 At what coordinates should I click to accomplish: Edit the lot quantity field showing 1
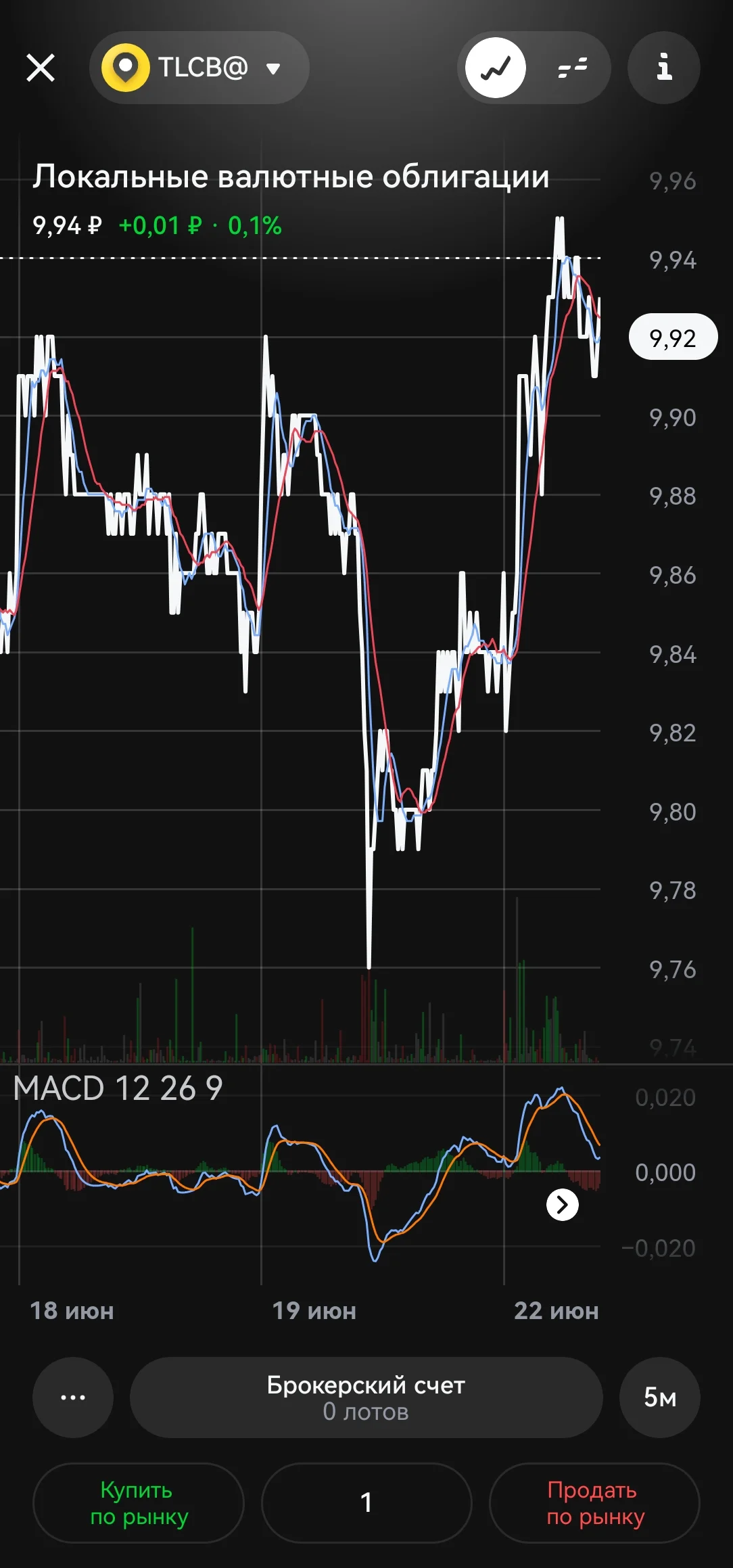[x=366, y=1502]
